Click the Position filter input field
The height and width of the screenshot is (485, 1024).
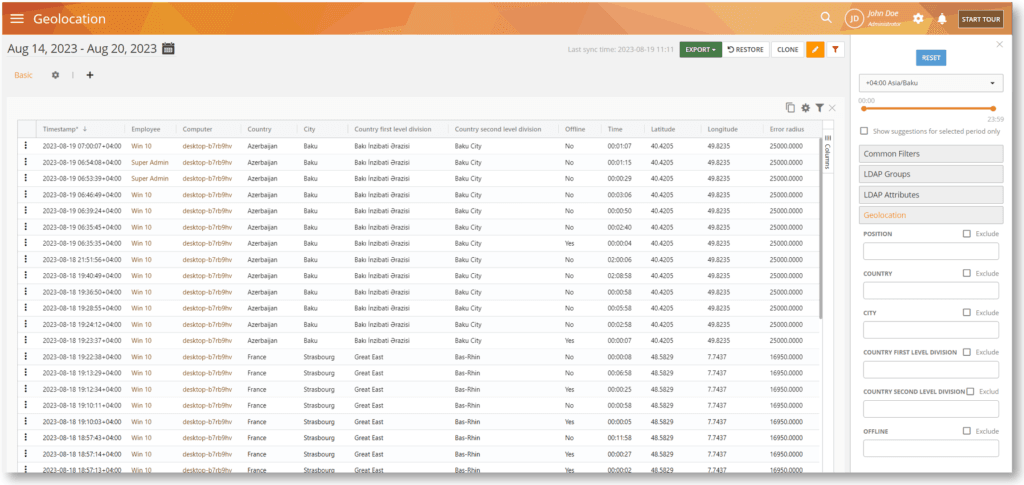[x=931, y=251]
